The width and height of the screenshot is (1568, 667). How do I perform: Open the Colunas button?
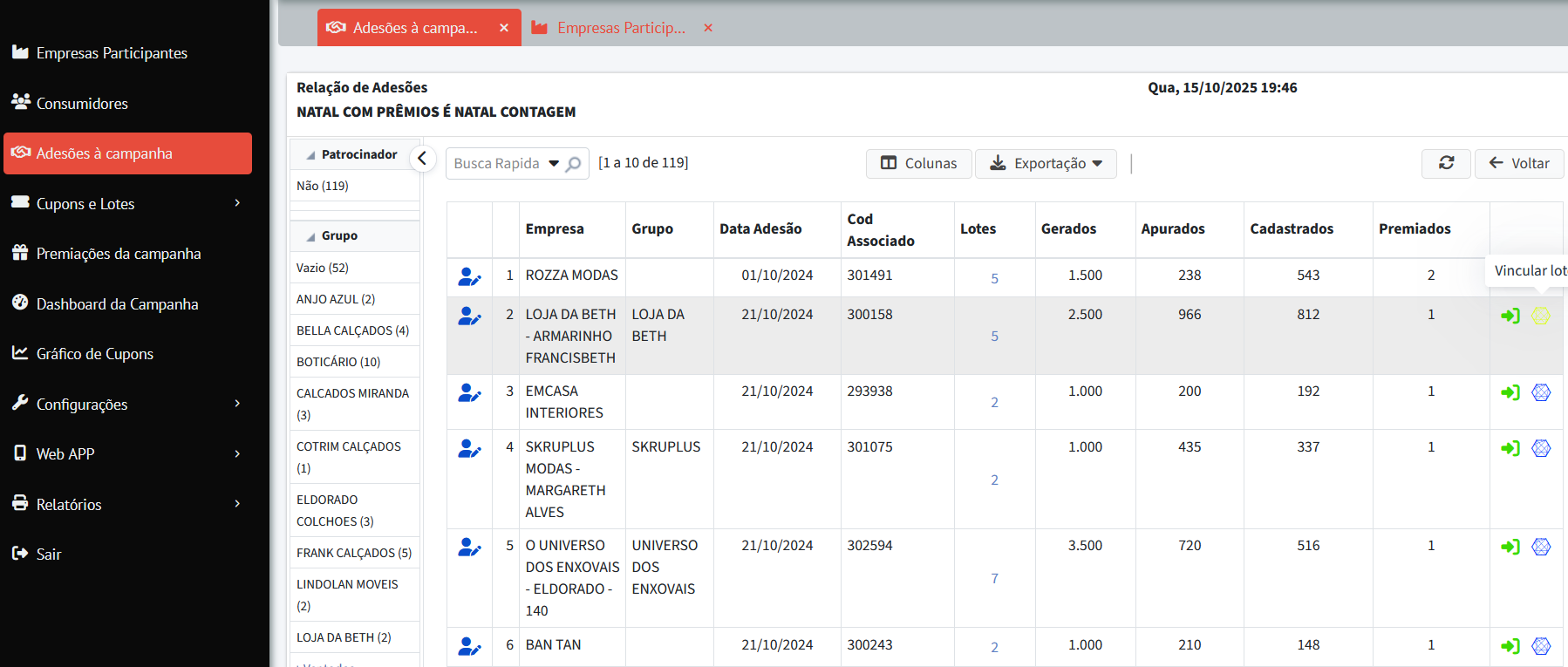click(x=918, y=164)
